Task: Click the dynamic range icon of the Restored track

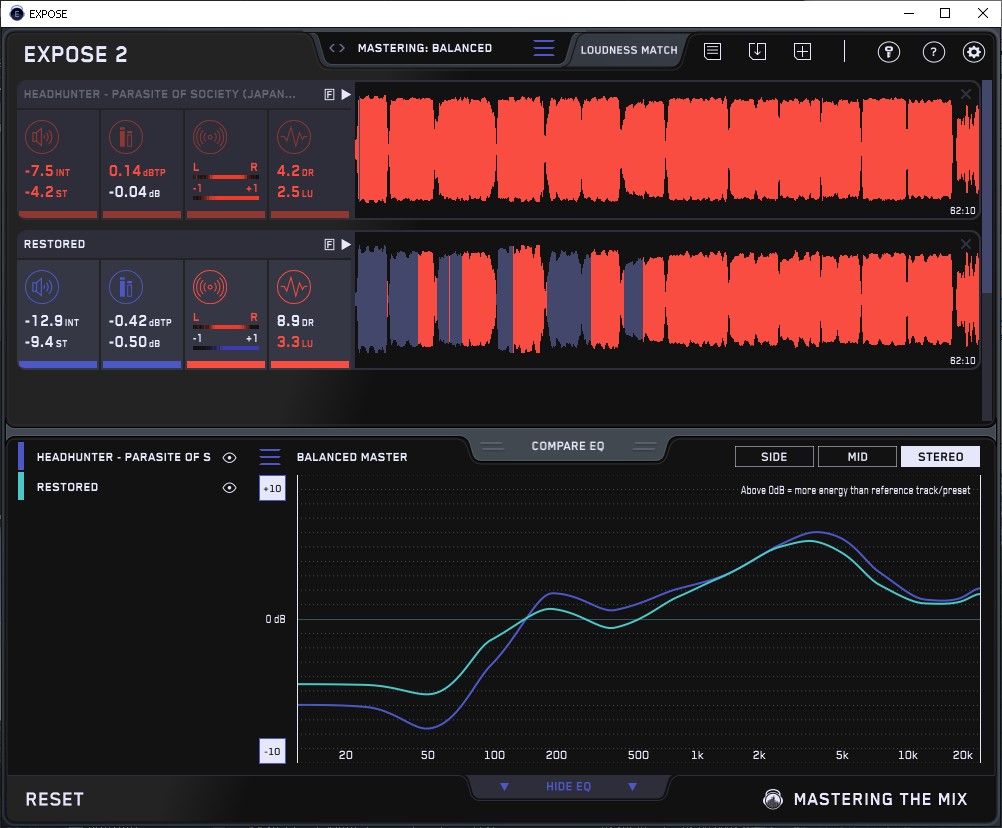Action: pyautogui.click(x=293, y=288)
